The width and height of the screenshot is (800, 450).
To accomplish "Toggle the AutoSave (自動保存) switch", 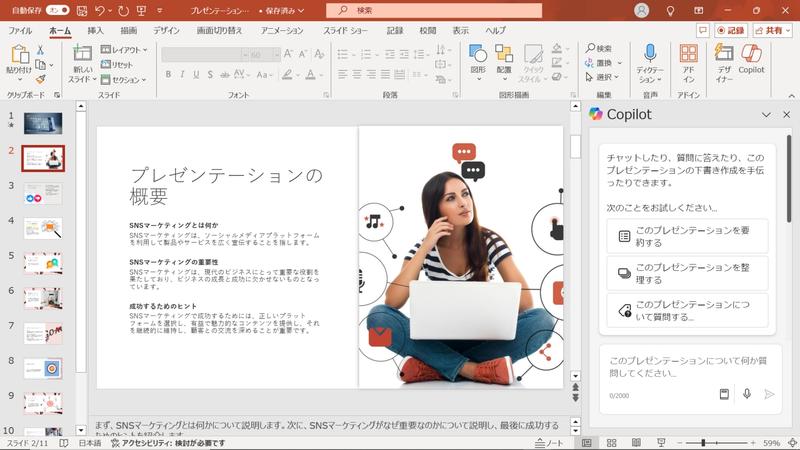I will 58,10.
